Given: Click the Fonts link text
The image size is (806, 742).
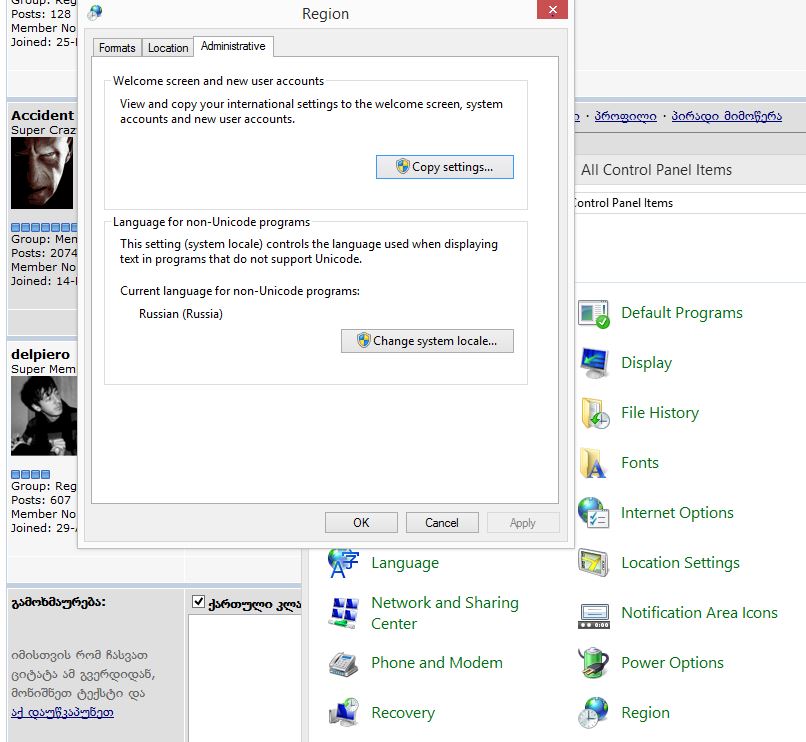Looking at the screenshot, I should coord(640,463).
